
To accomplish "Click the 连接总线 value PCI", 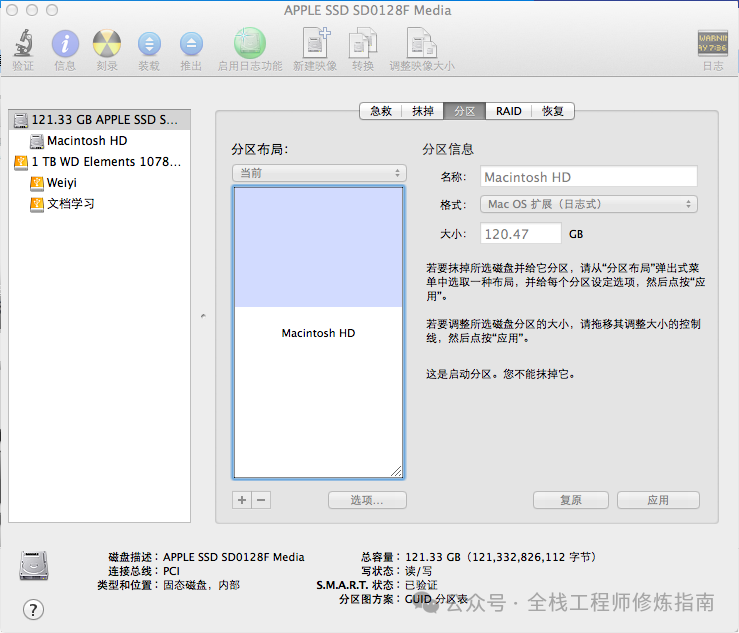I will pos(172,571).
